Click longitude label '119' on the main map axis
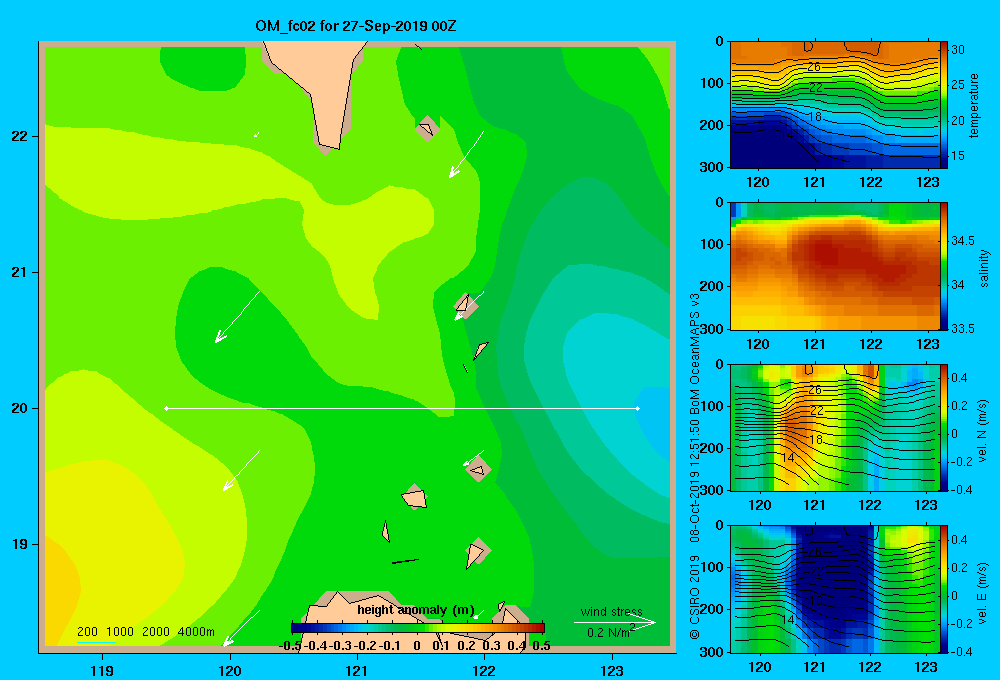This screenshot has width=1000, height=680. tap(102, 670)
